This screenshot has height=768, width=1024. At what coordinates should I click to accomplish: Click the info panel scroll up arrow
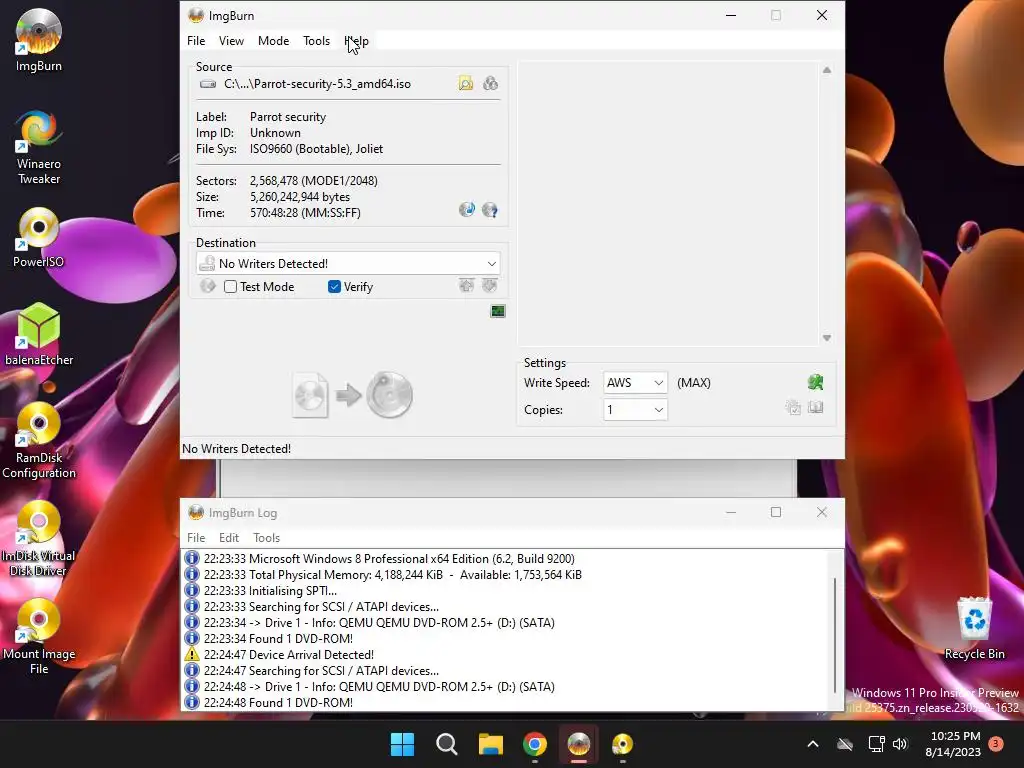[x=827, y=70]
